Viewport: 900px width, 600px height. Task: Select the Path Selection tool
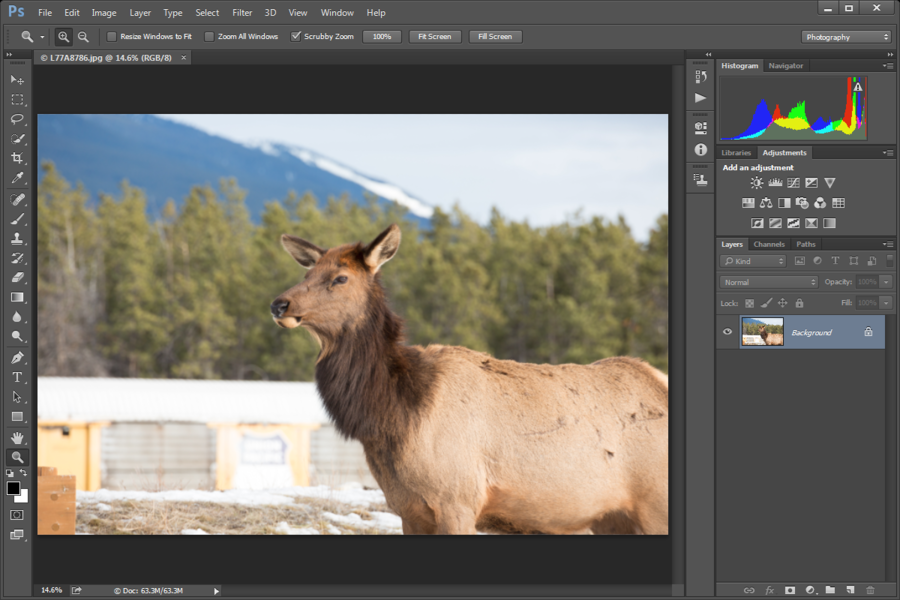click(17, 397)
